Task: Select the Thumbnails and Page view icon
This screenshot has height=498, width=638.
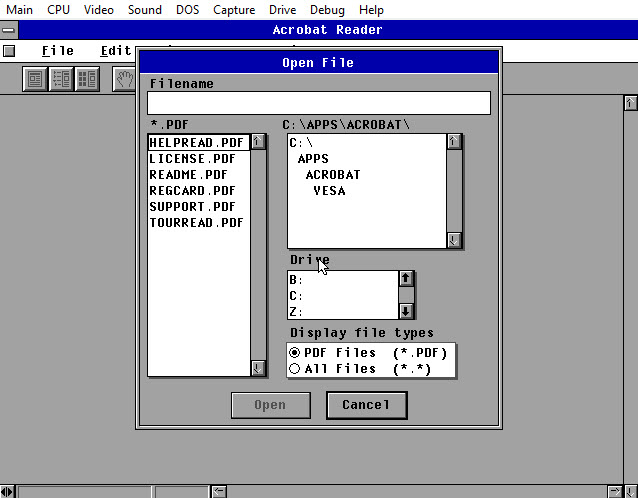Action: [x=87, y=79]
